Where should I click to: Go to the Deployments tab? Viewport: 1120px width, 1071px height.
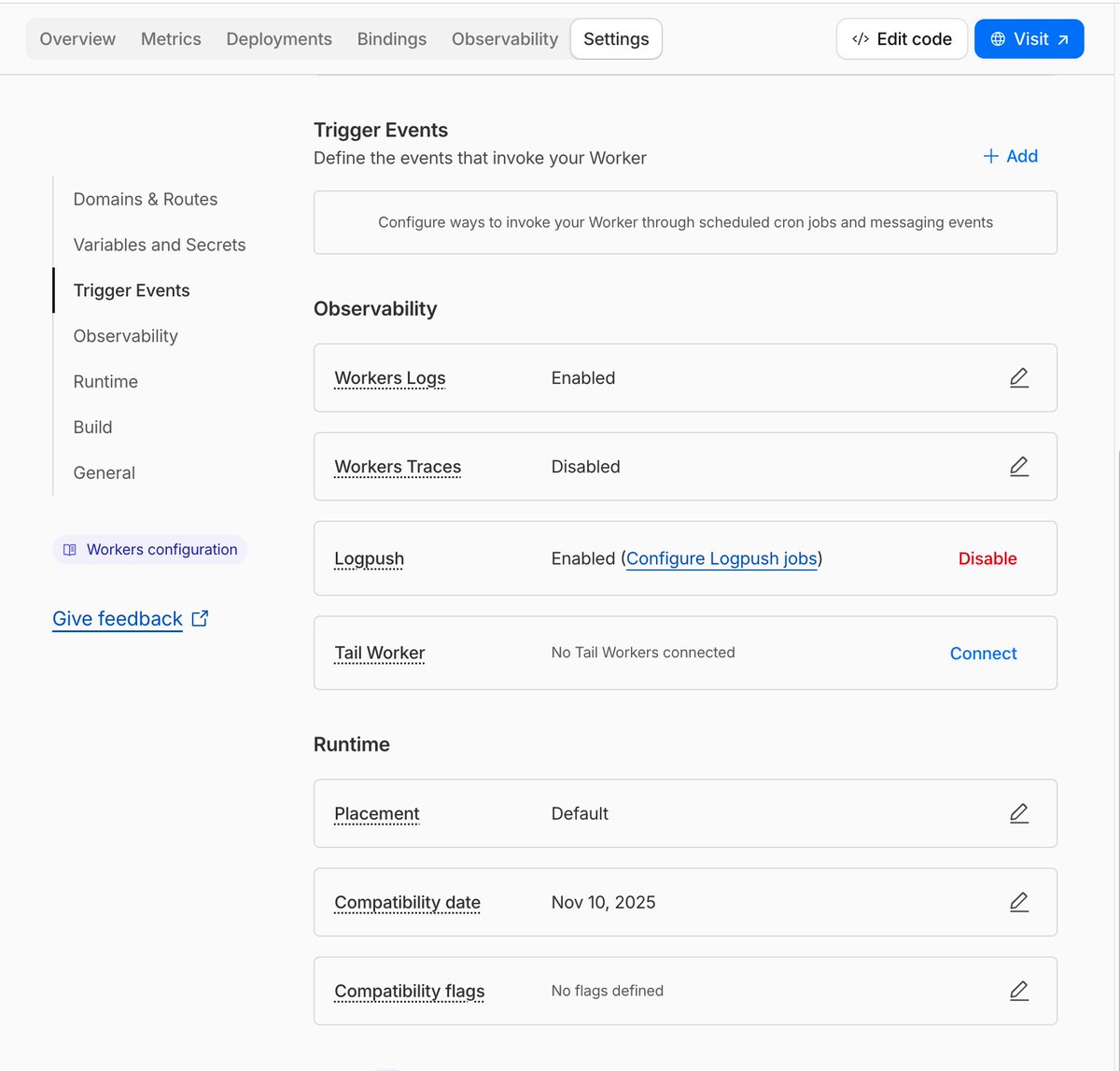click(279, 39)
